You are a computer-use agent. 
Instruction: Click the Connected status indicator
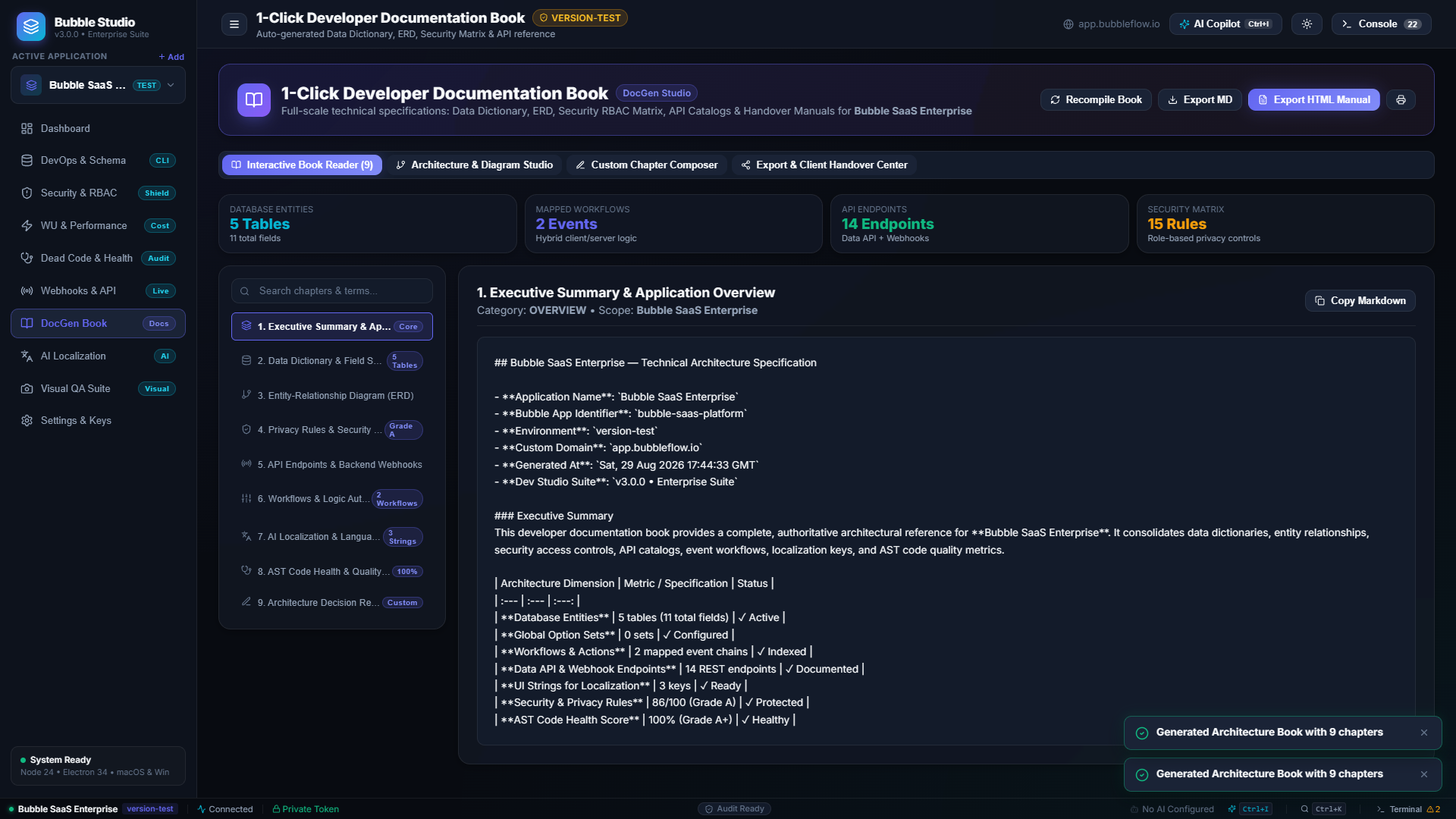[x=225, y=809]
